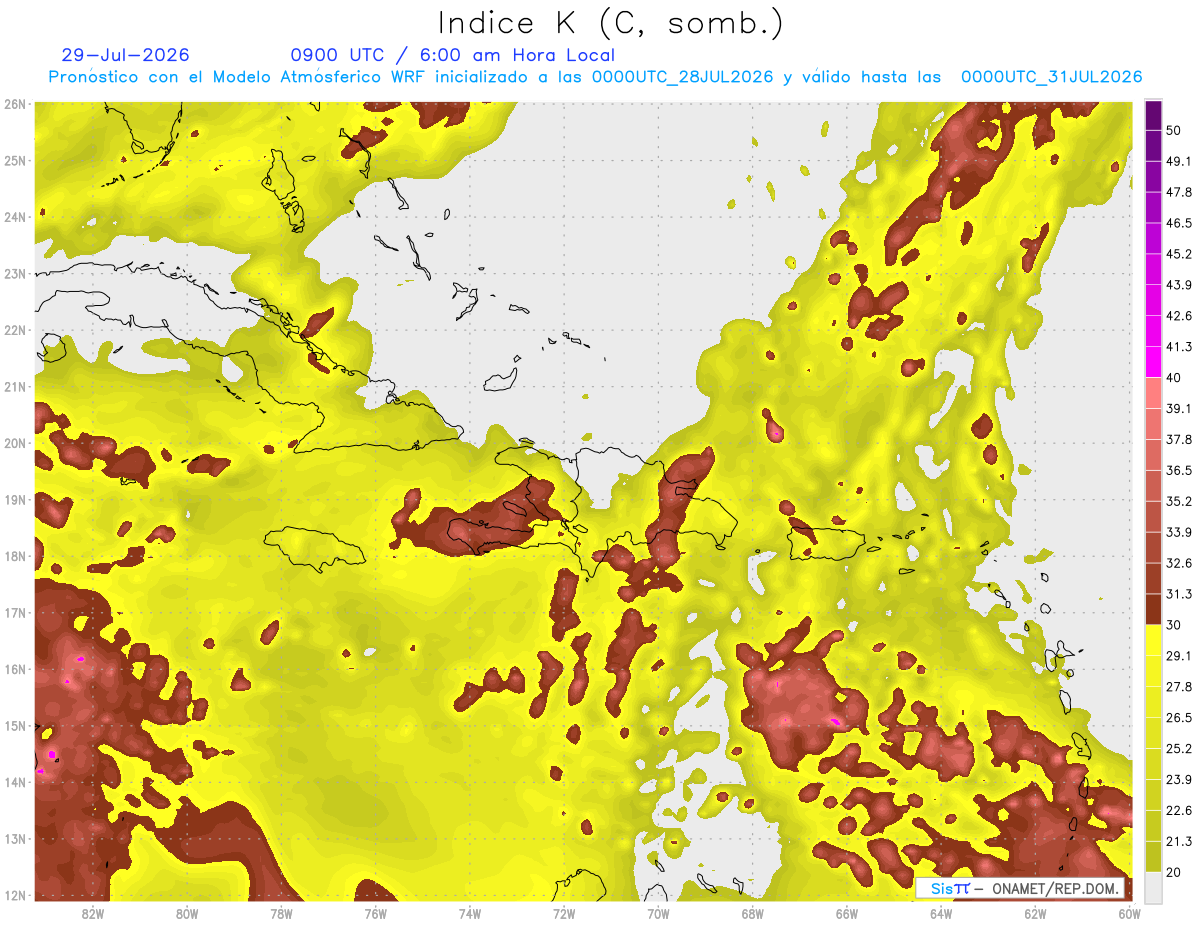
Task: Click the "0000UTC_28JUL2026" initialization timestamp
Action: pos(683,77)
